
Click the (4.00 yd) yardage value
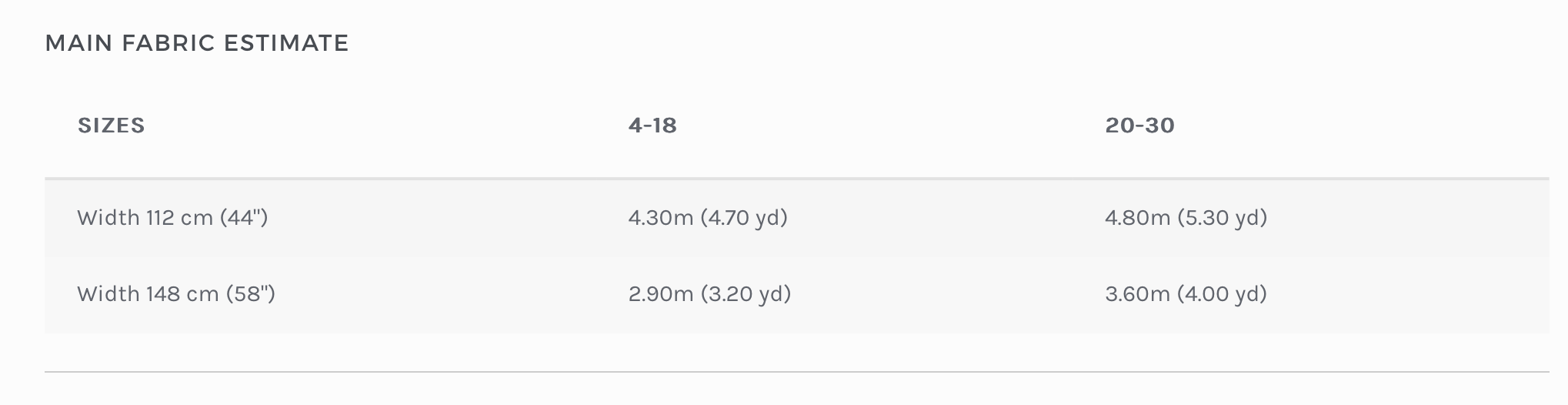pos(1223,294)
